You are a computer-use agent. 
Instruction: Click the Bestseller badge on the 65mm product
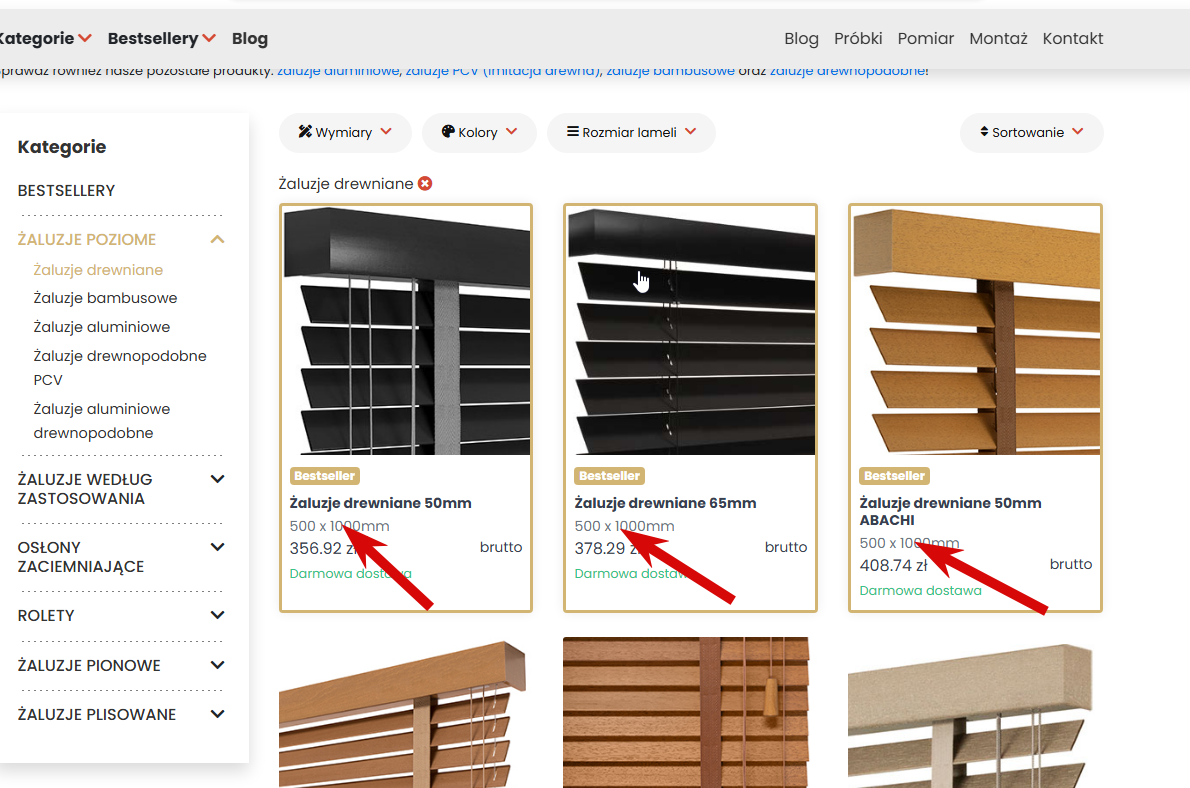click(609, 476)
